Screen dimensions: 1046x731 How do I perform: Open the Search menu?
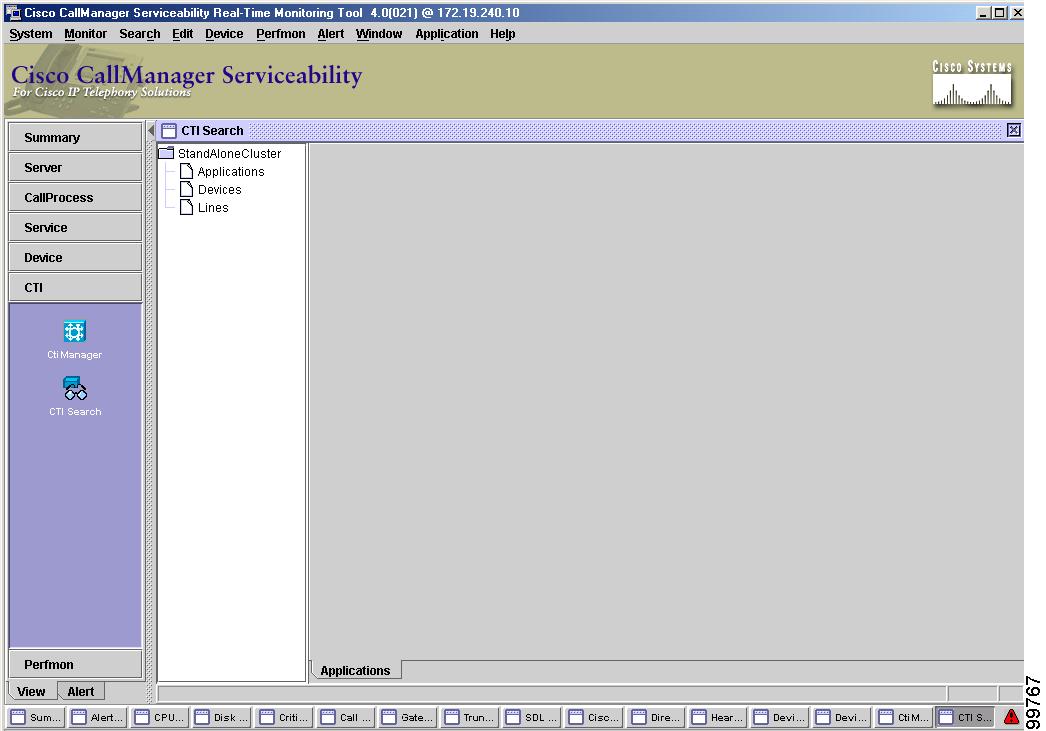point(139,34)
